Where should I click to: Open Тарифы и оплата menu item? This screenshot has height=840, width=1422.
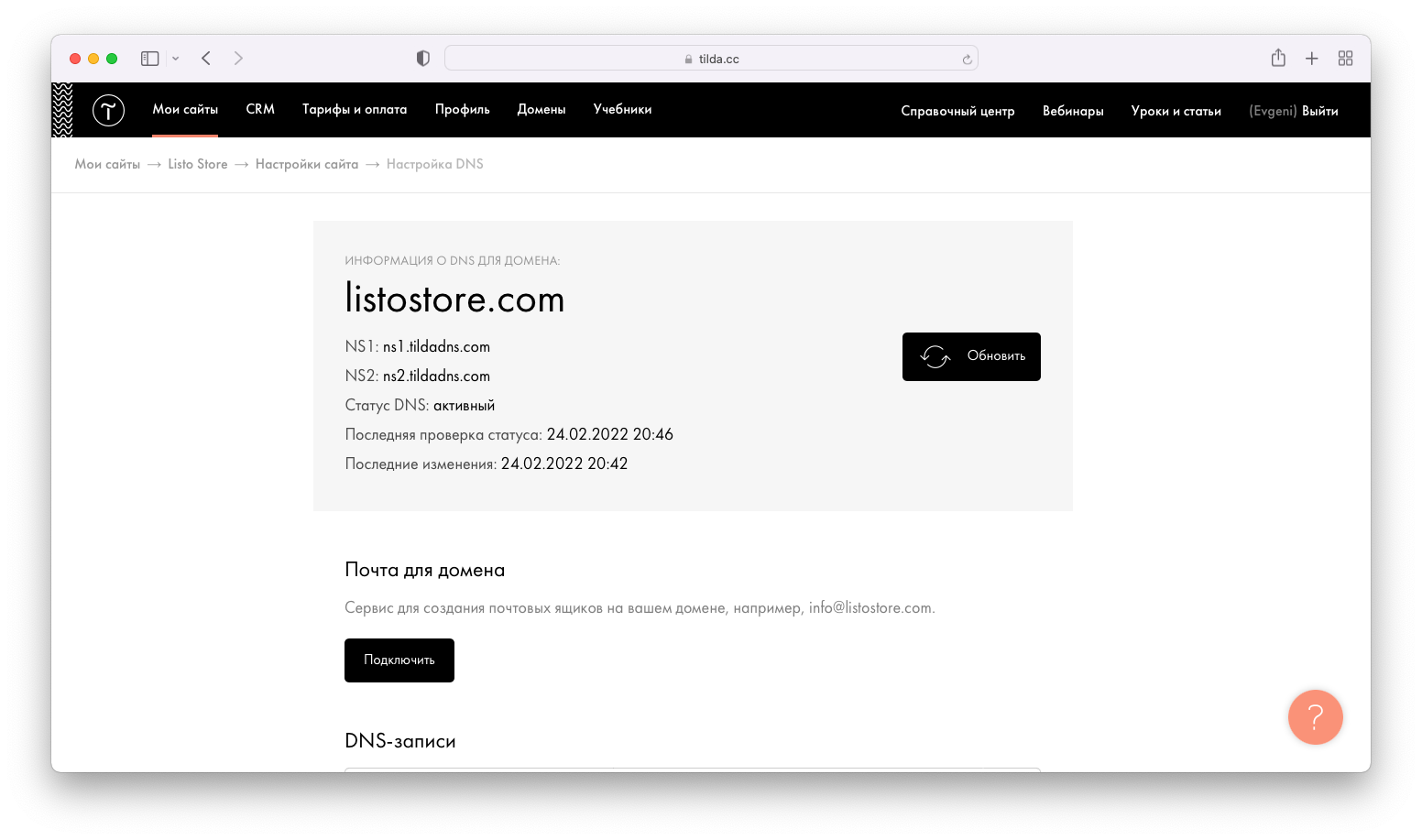point(355,109)
